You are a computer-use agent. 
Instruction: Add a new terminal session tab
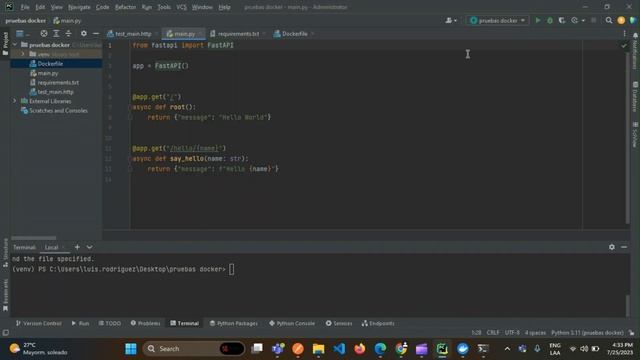point(77,247)
